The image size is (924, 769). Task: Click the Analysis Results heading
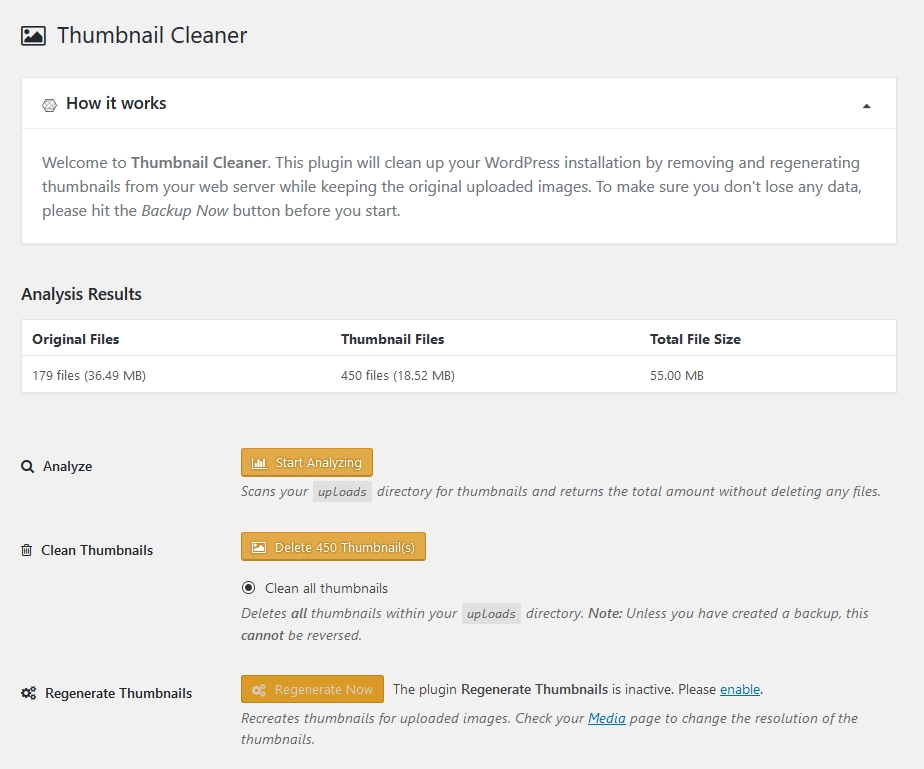(81, 294)
